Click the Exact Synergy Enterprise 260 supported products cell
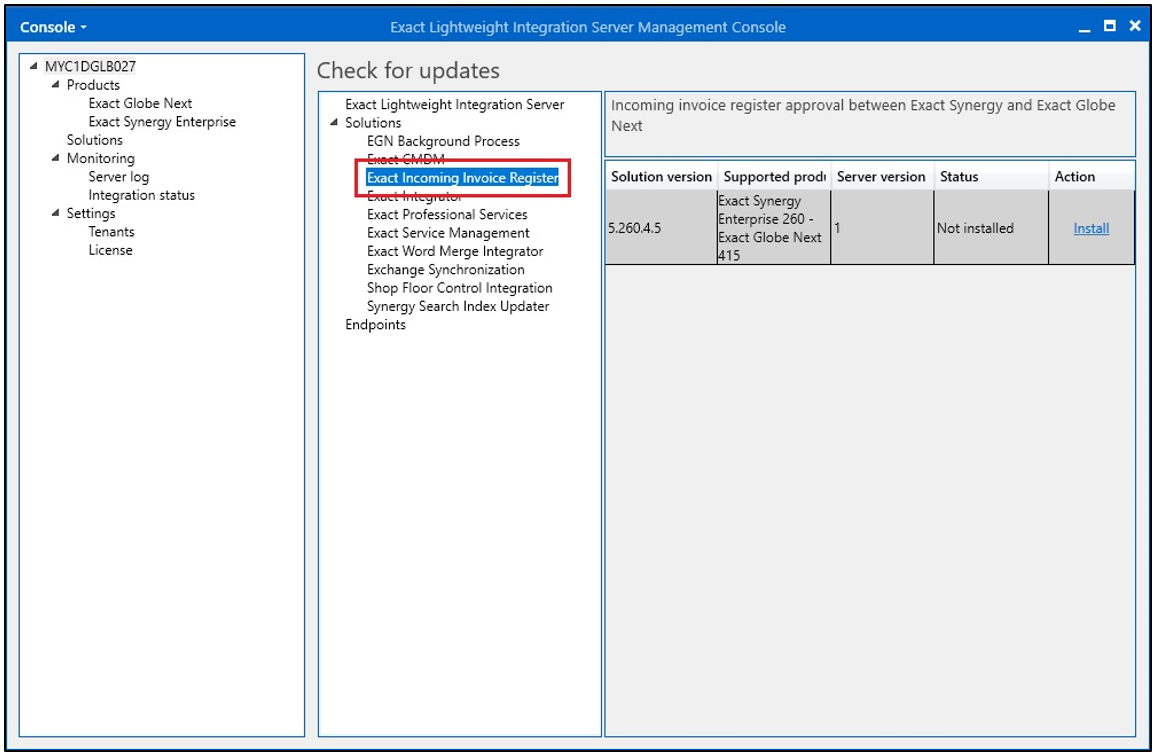Screen dimensions: 1157x756 773,228
